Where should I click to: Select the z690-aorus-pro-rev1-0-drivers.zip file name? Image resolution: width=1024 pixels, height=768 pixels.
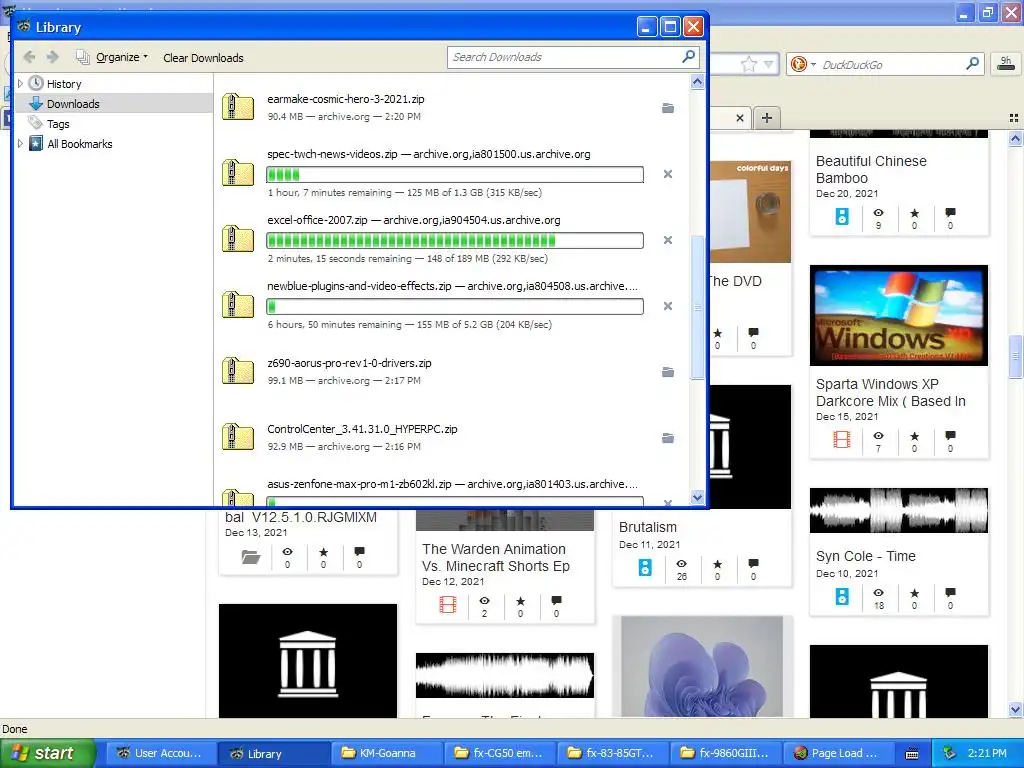tap(349, 363)
